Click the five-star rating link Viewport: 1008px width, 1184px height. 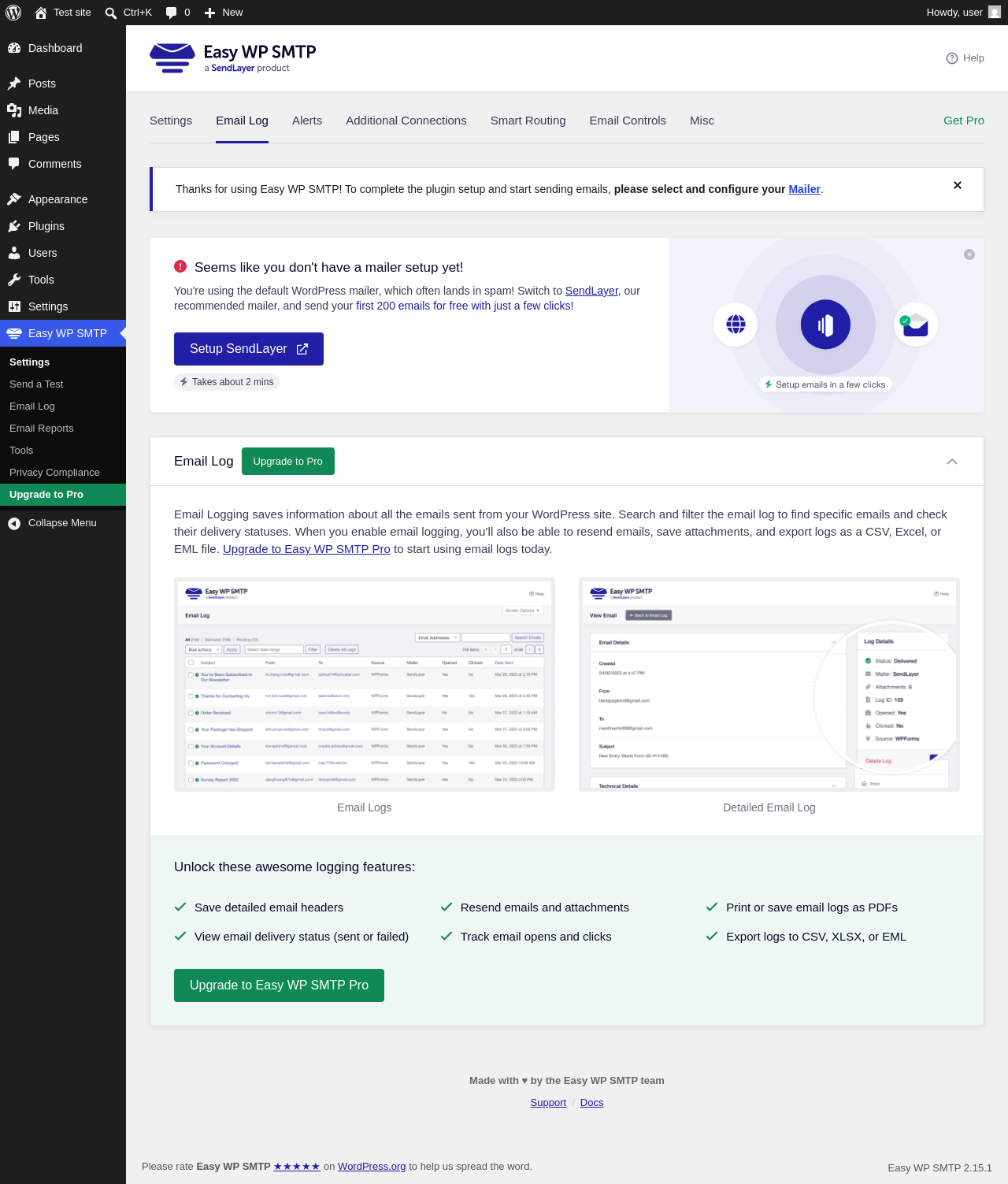click(297, 1167)
